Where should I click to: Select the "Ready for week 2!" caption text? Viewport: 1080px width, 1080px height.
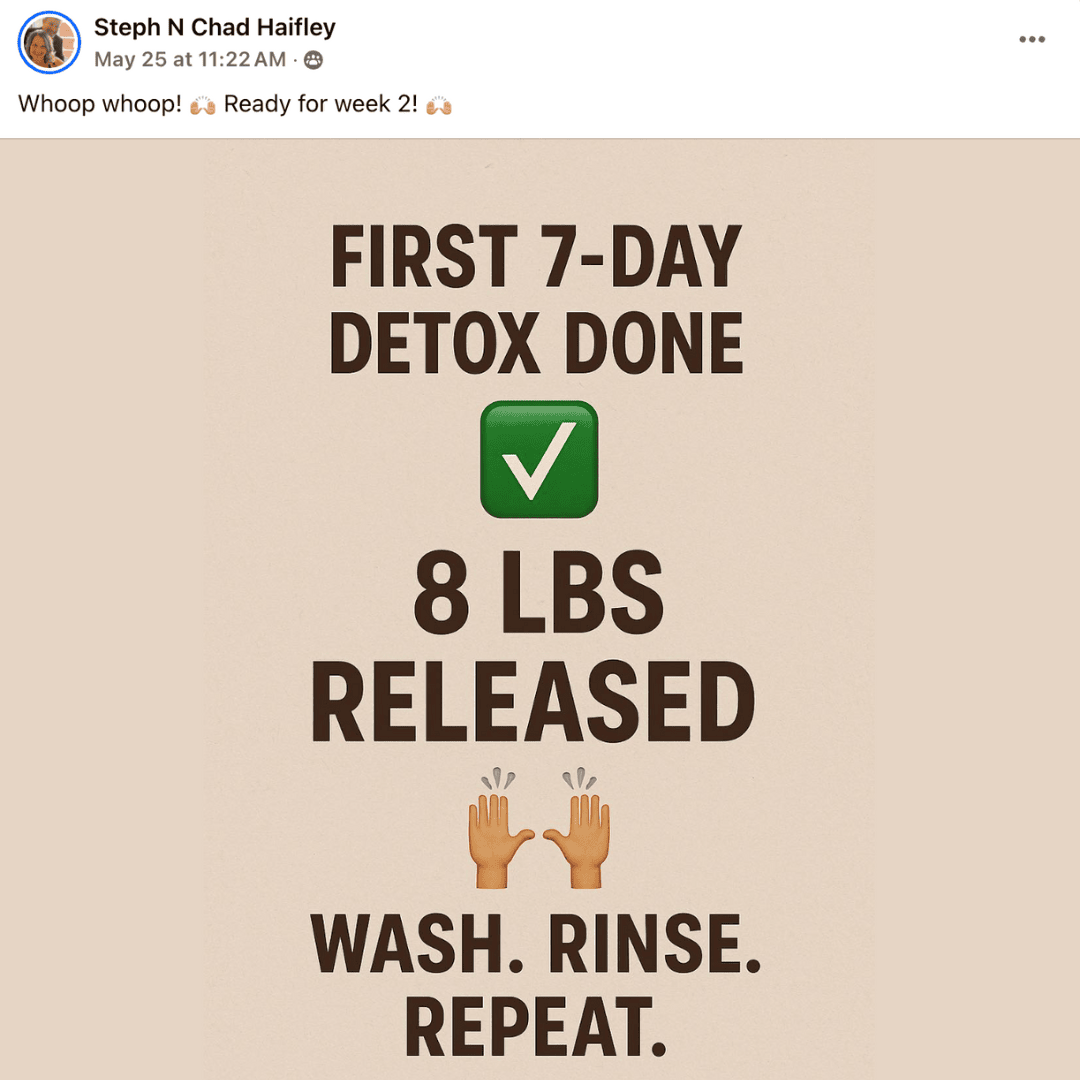click(320, 105)
